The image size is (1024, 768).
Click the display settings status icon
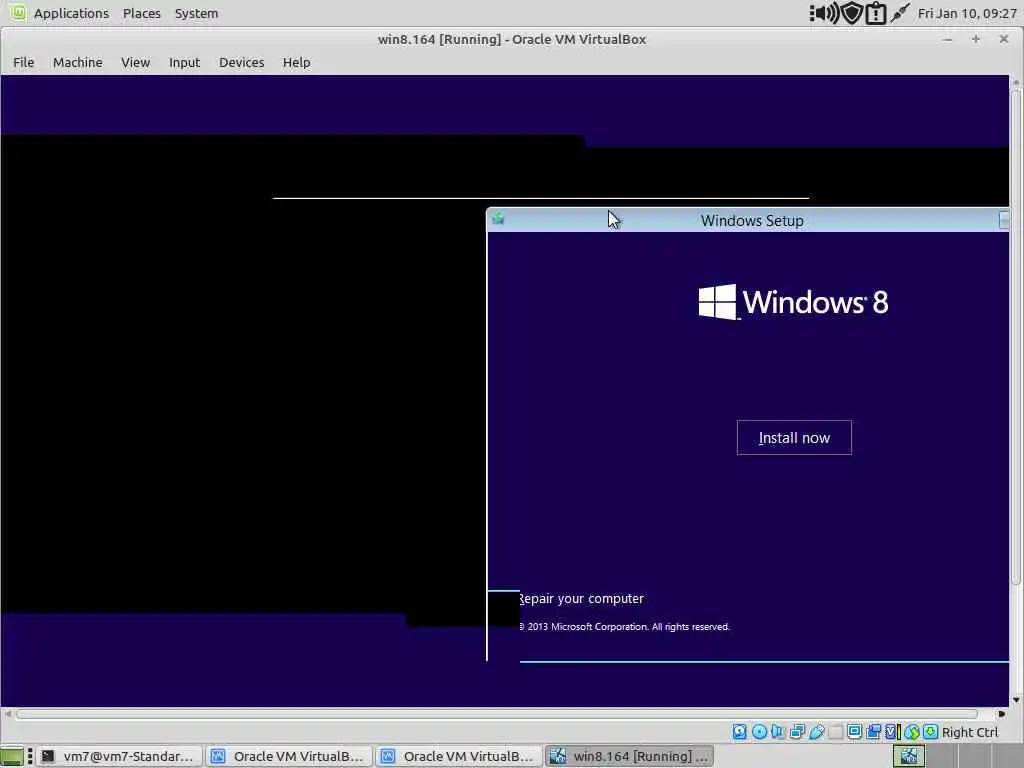[854, 731]
